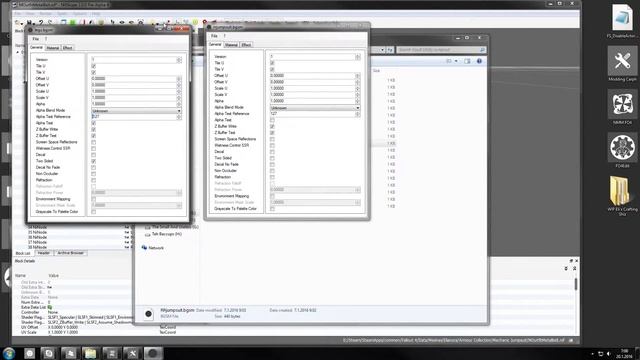Click the Offset U stepper in the Mjumpsuit.bgsm window
The width and height of the screenshot is (640, 360).
point(358,76)
